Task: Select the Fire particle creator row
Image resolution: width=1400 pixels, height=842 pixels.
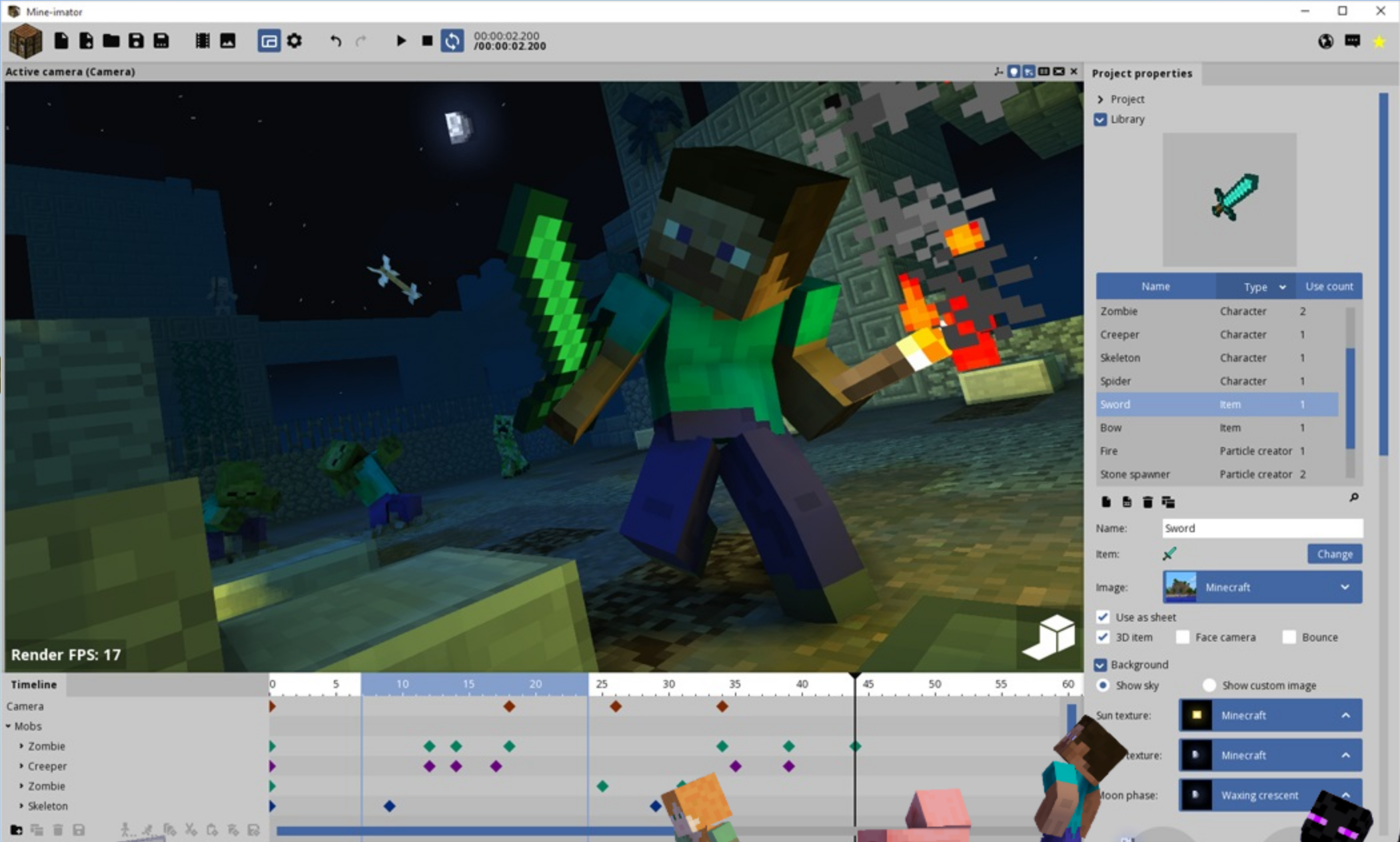Action: click(1217, 451)
